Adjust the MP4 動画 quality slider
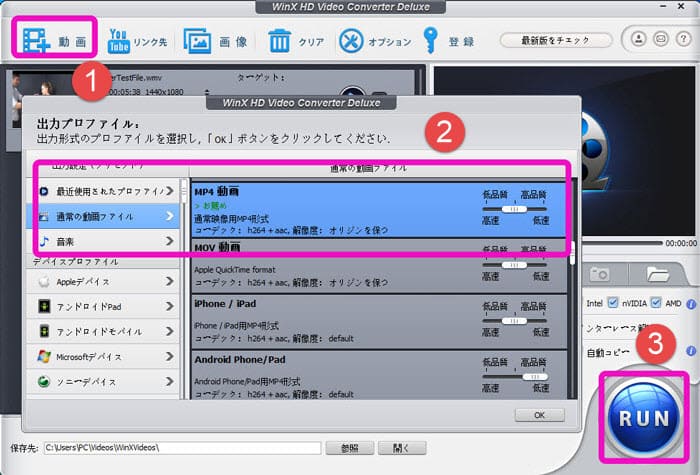 point(514,209)
